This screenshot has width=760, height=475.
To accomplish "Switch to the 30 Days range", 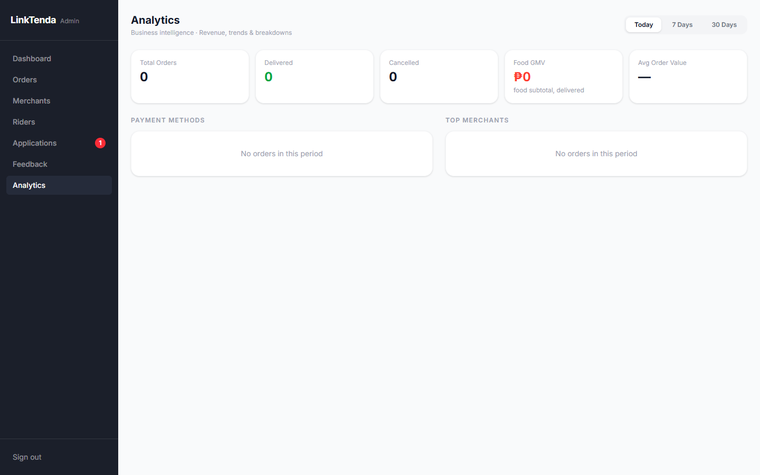I will 724,25.
